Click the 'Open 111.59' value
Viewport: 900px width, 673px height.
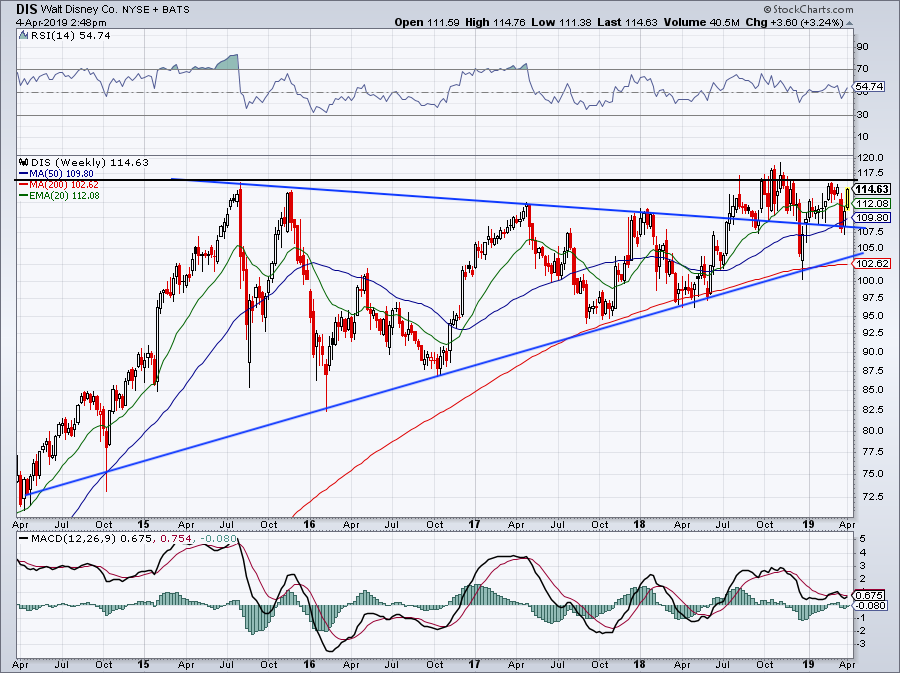tap(427, 22)
